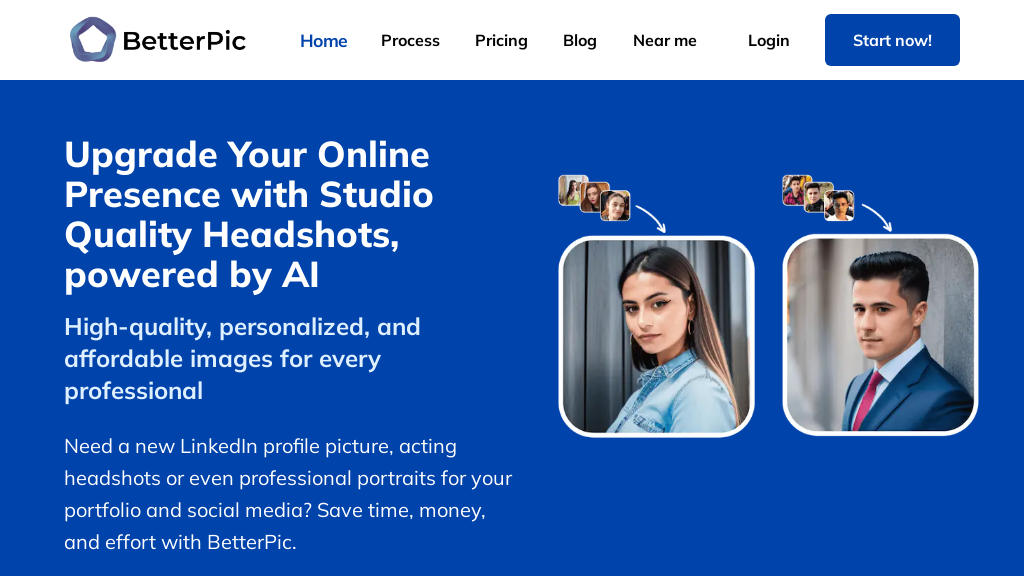
Task: Select leftmost small selfie above man's headshot
Action: tap(795, 189)
